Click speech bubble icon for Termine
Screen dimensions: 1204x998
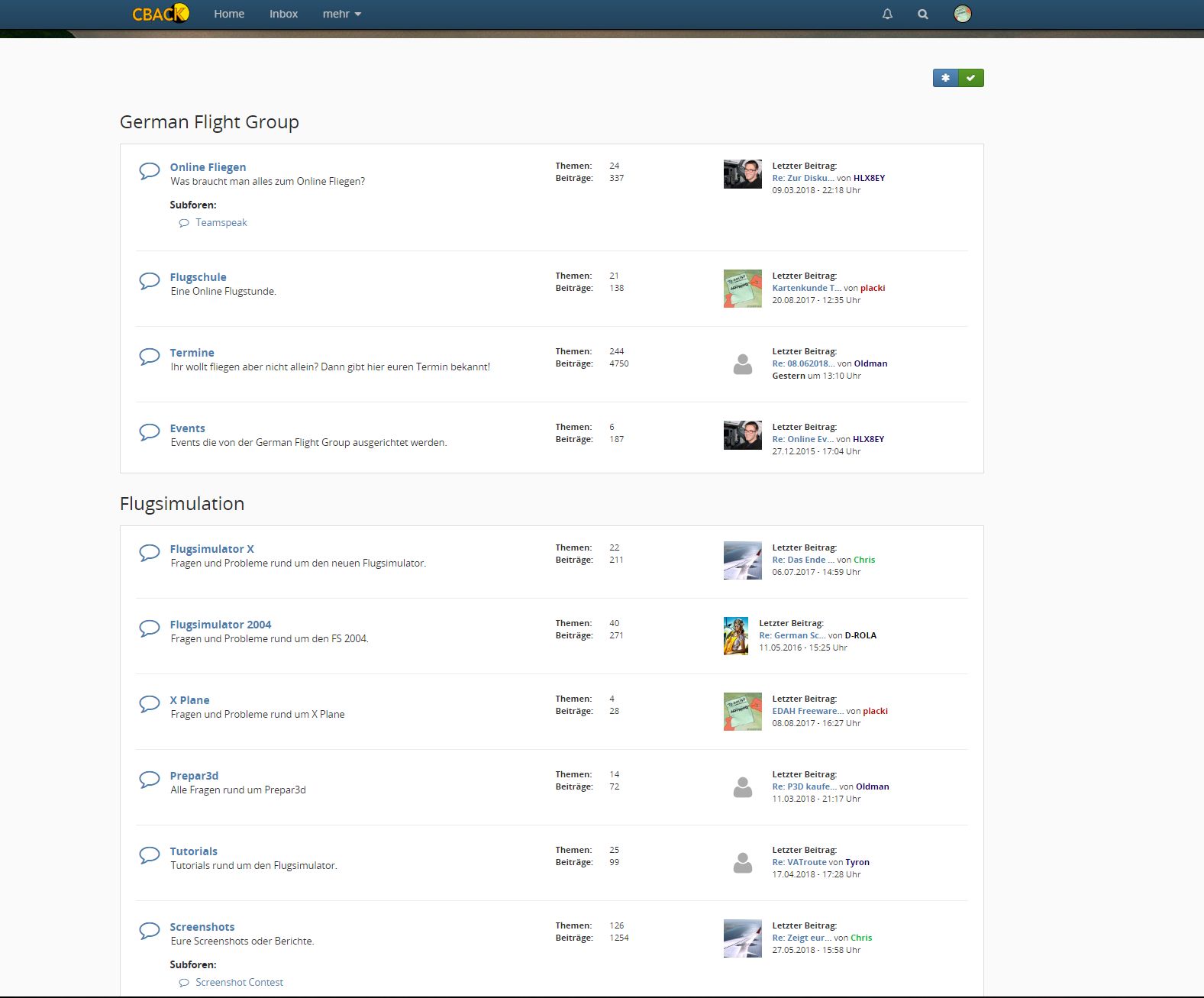(149, 357)
